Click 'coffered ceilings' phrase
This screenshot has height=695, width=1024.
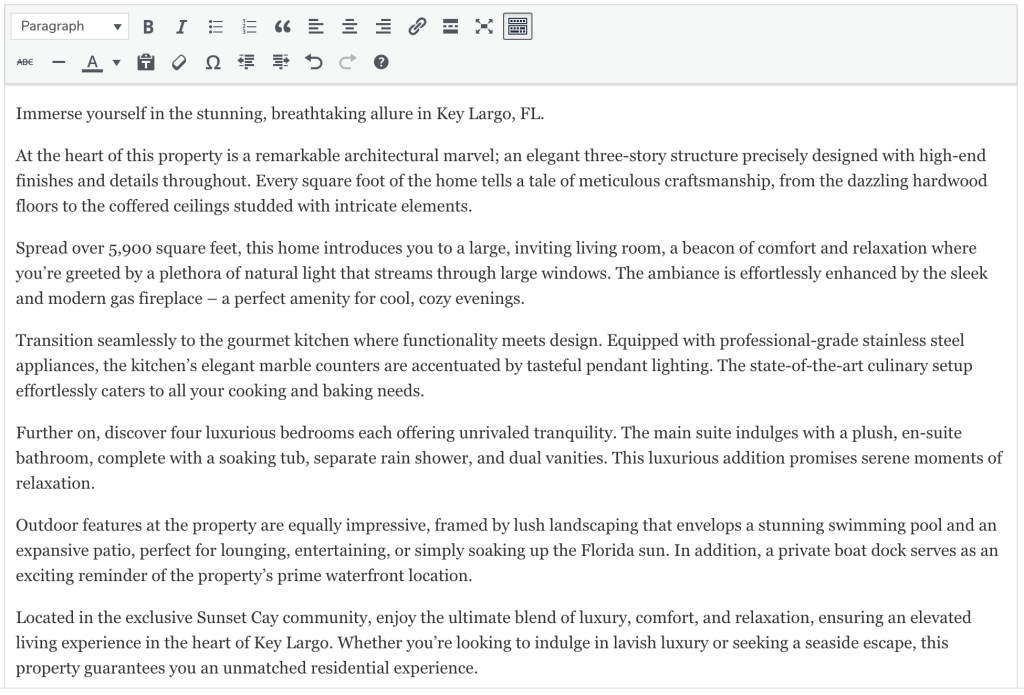tap(168, 206)
